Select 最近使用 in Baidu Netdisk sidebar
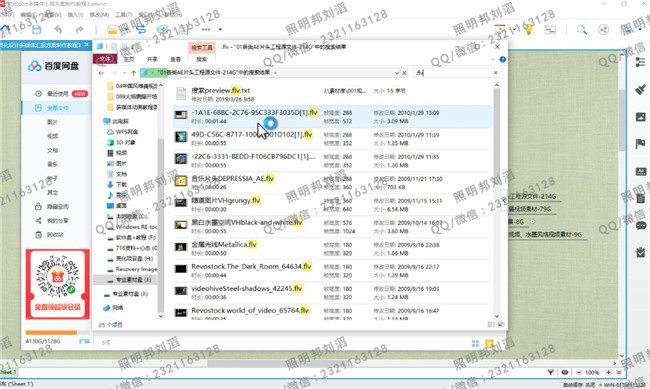Screen dimensions: 650x389 58,94
